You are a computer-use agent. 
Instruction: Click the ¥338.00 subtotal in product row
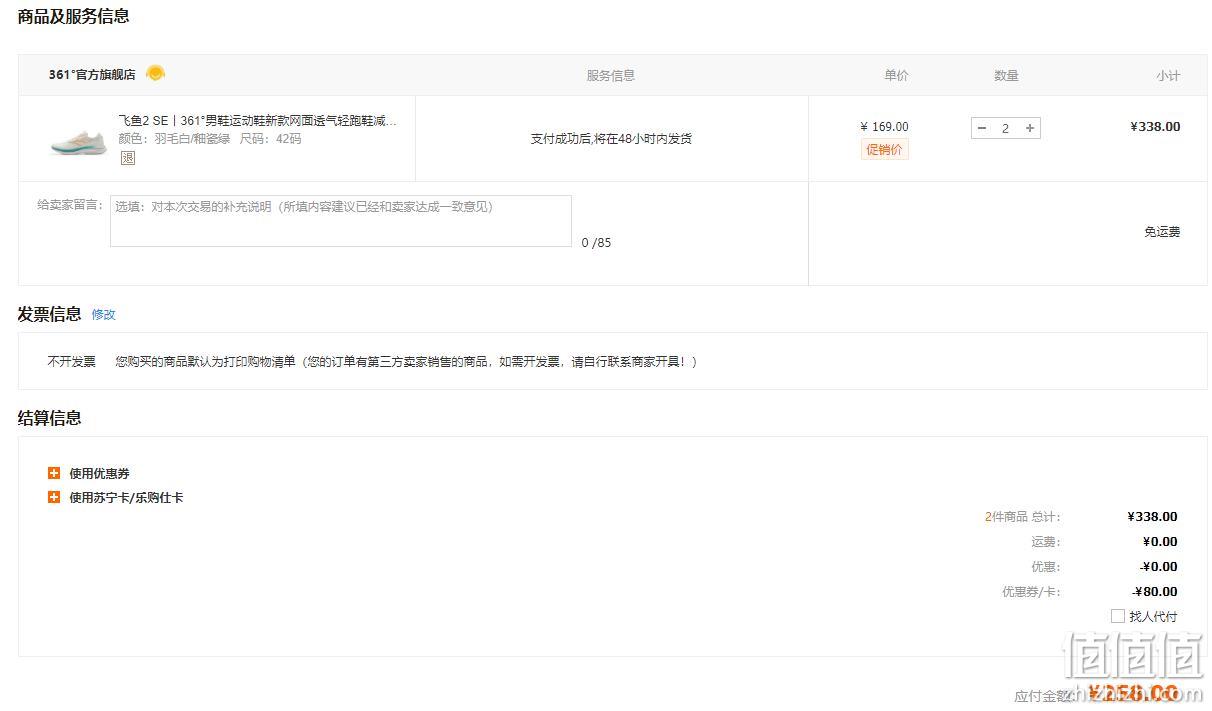point(1155,127)
